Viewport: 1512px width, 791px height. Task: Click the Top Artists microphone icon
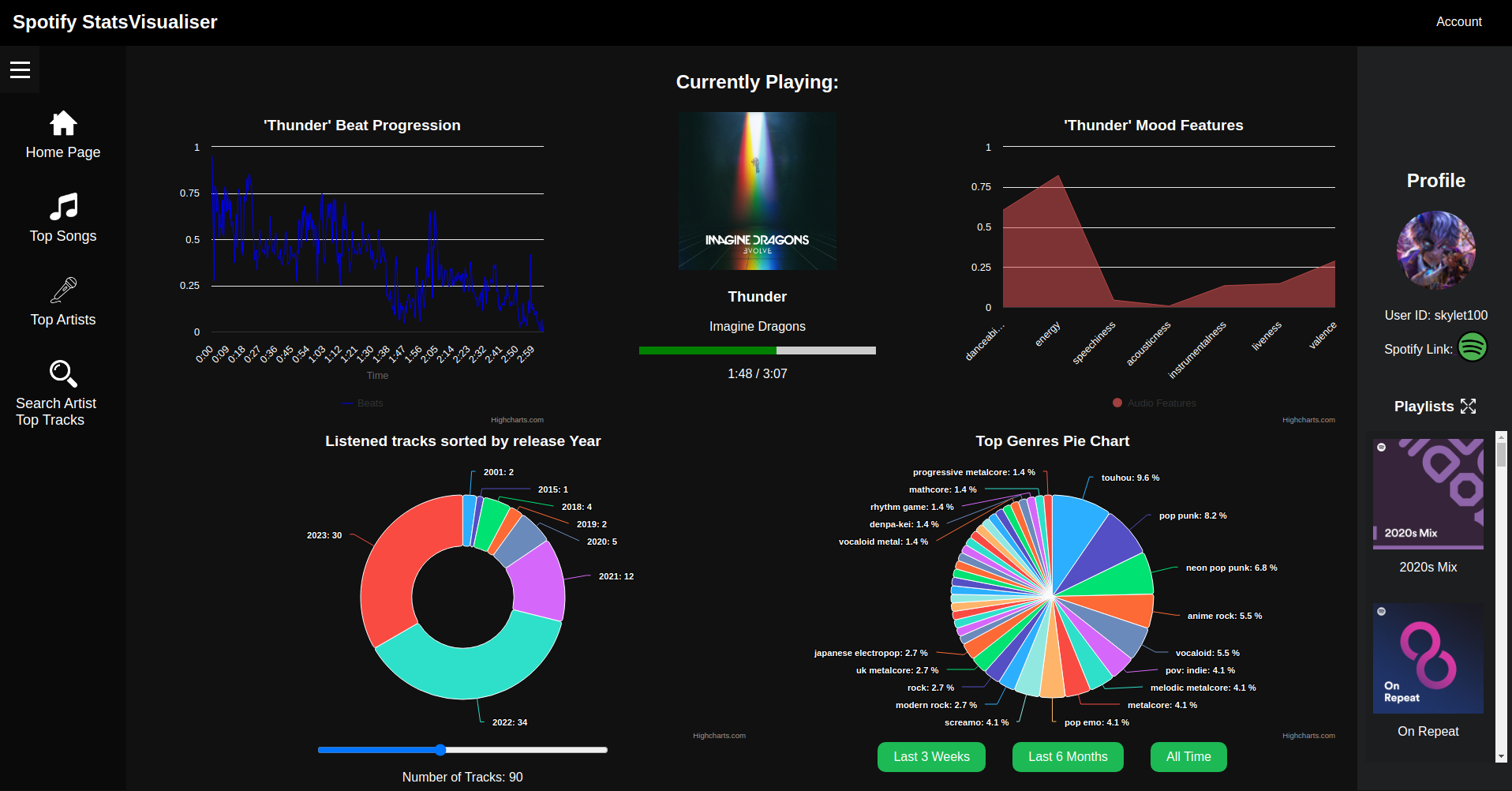pyautogui.click(x=63, y=291)
